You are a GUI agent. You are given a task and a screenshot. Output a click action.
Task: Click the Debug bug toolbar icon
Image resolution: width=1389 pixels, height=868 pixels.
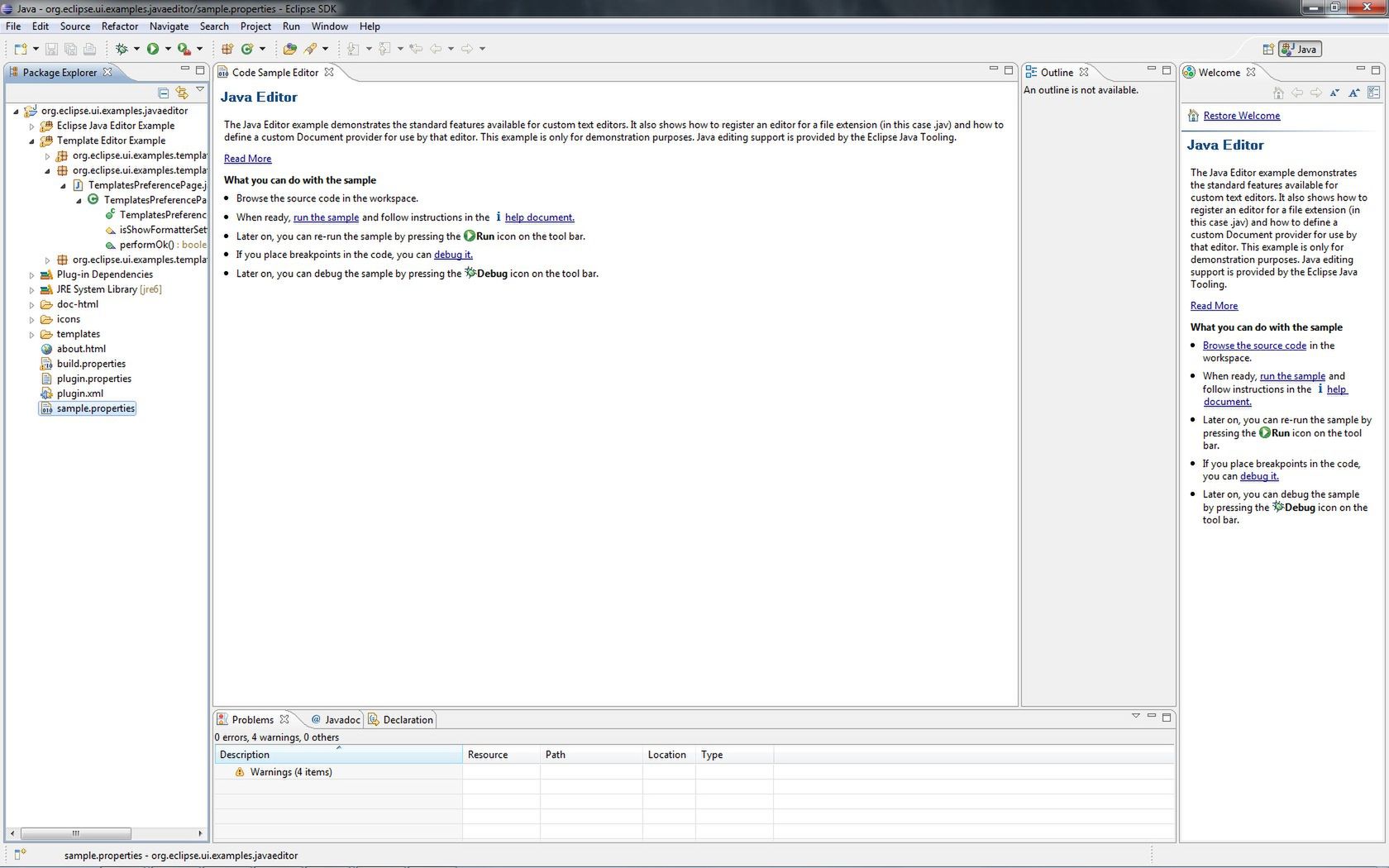click(122, 49)
